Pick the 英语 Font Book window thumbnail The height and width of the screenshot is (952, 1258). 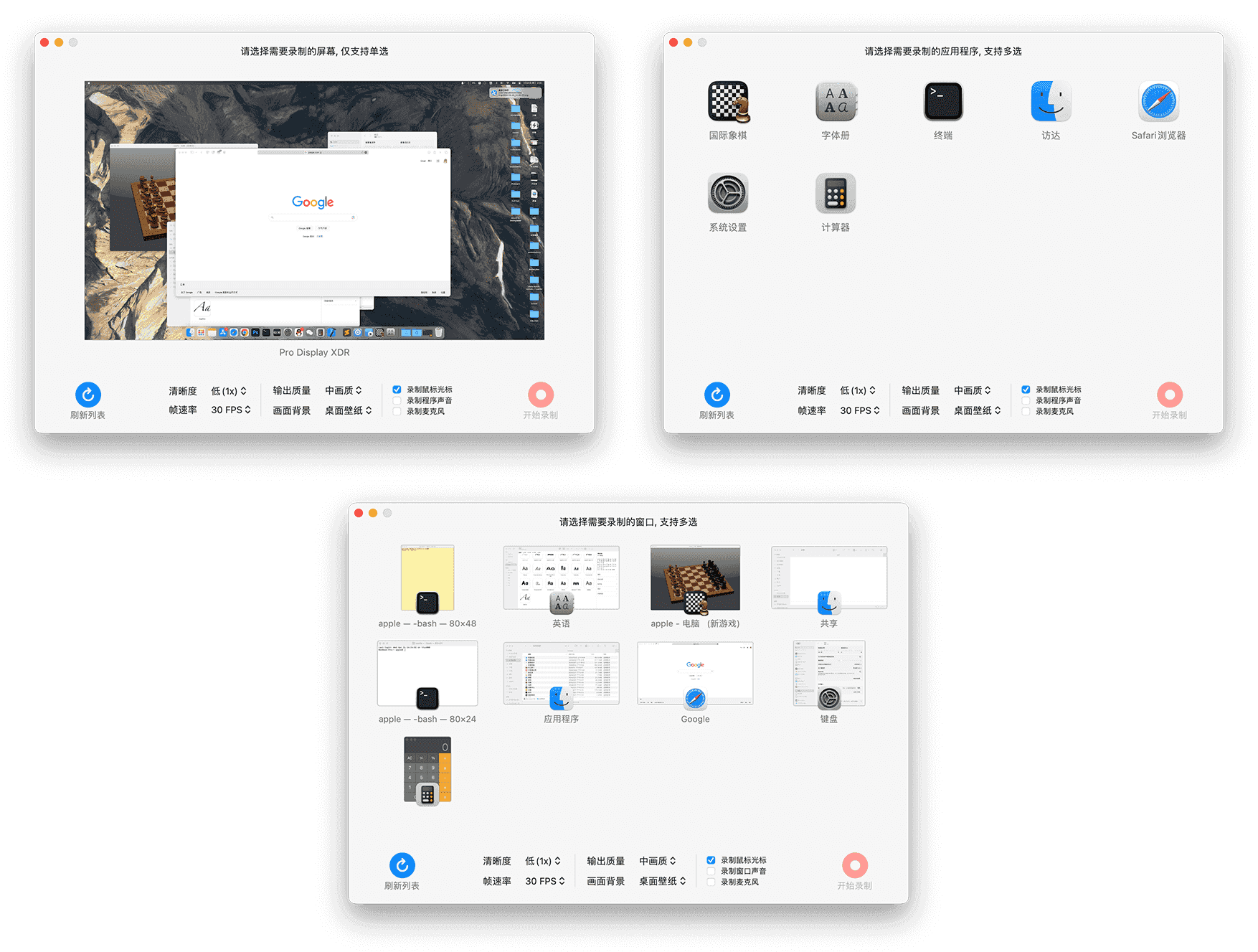click(x=562, y=578)
